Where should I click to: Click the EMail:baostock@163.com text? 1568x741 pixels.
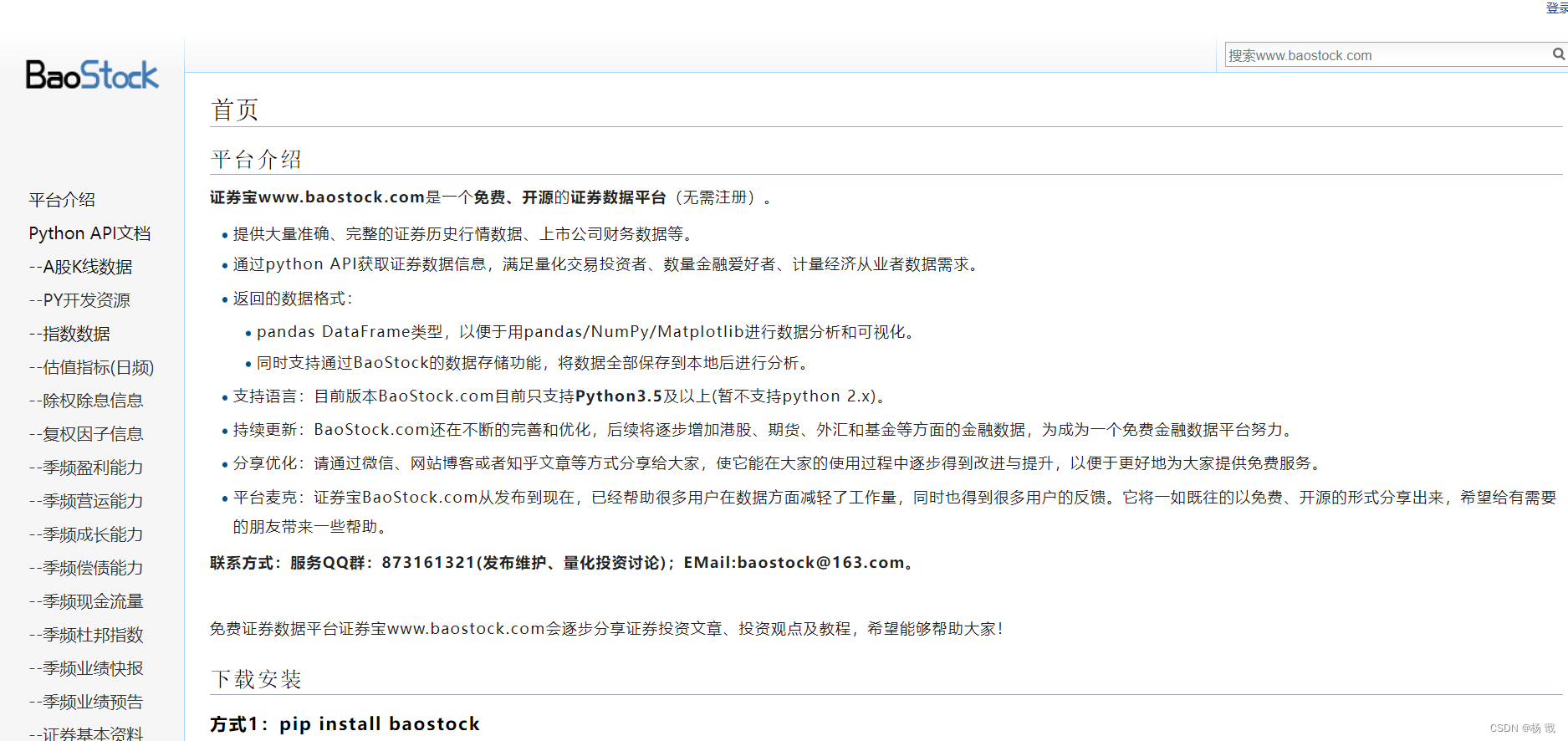pyautogui.click(x=794, y=563)
